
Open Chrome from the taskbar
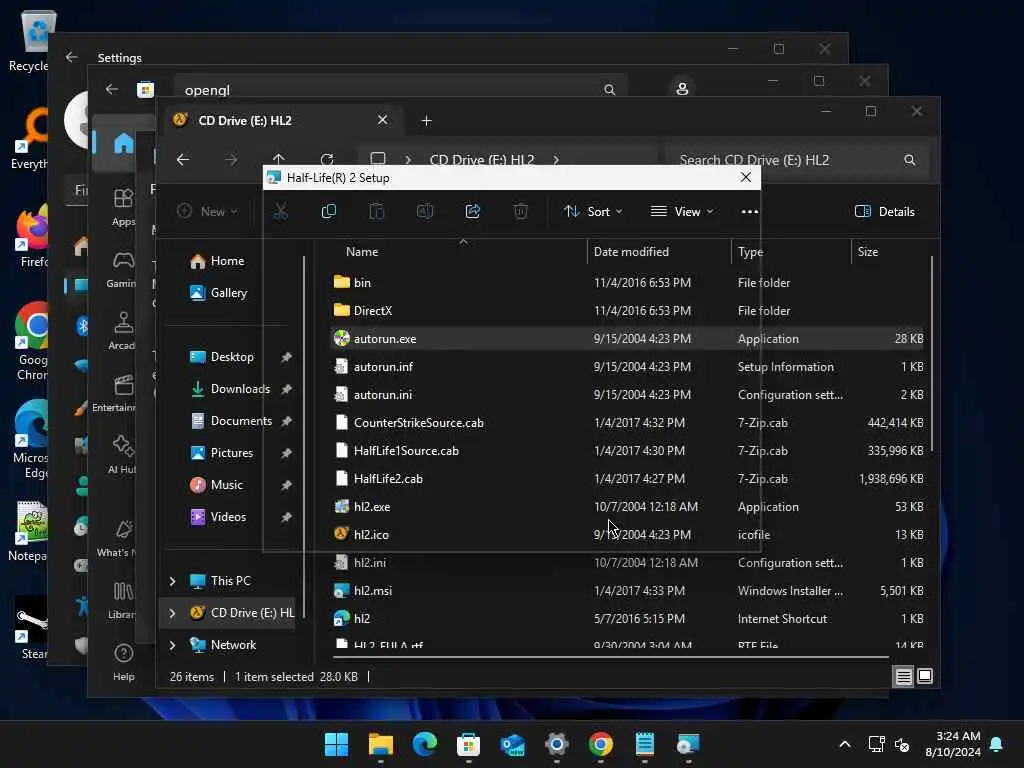[x=600, y=744]
